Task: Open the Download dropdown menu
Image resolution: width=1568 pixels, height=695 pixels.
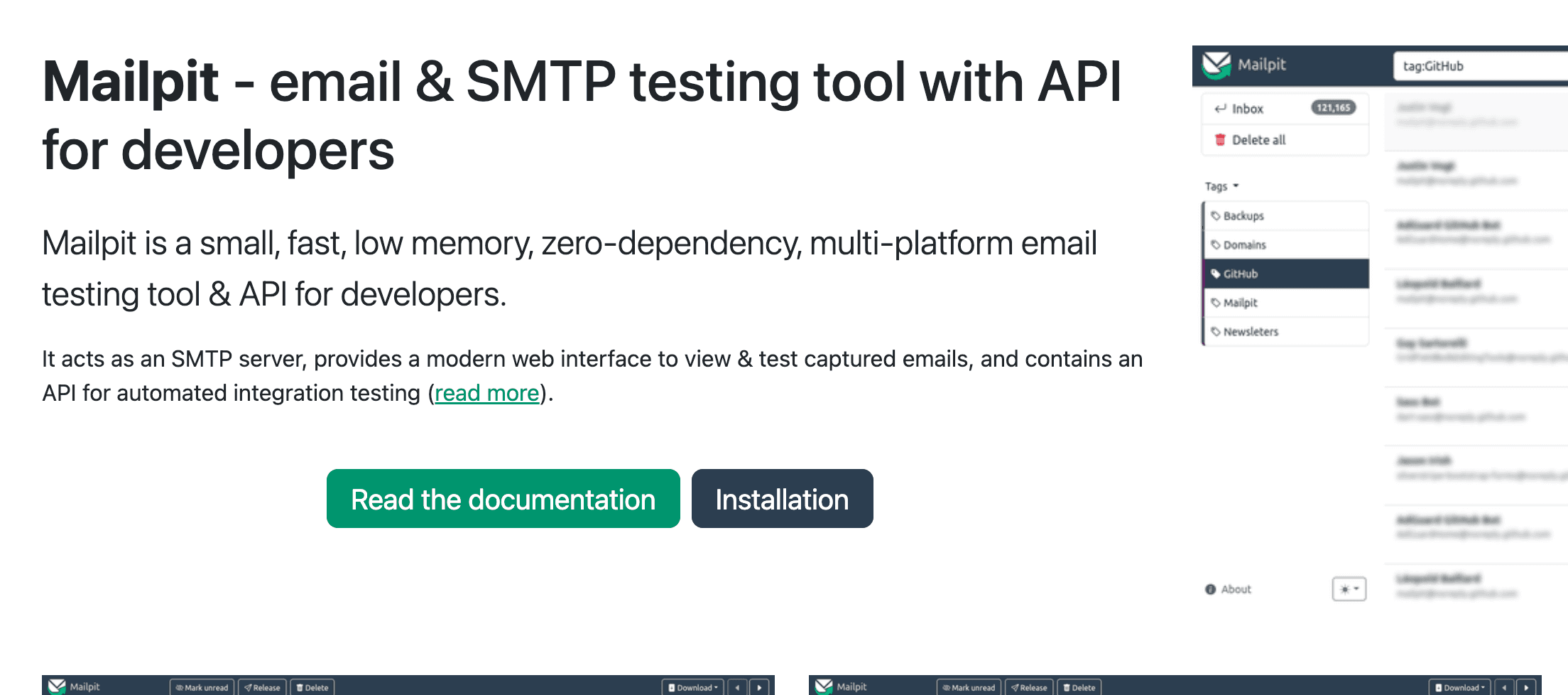Action: (717, 686)
